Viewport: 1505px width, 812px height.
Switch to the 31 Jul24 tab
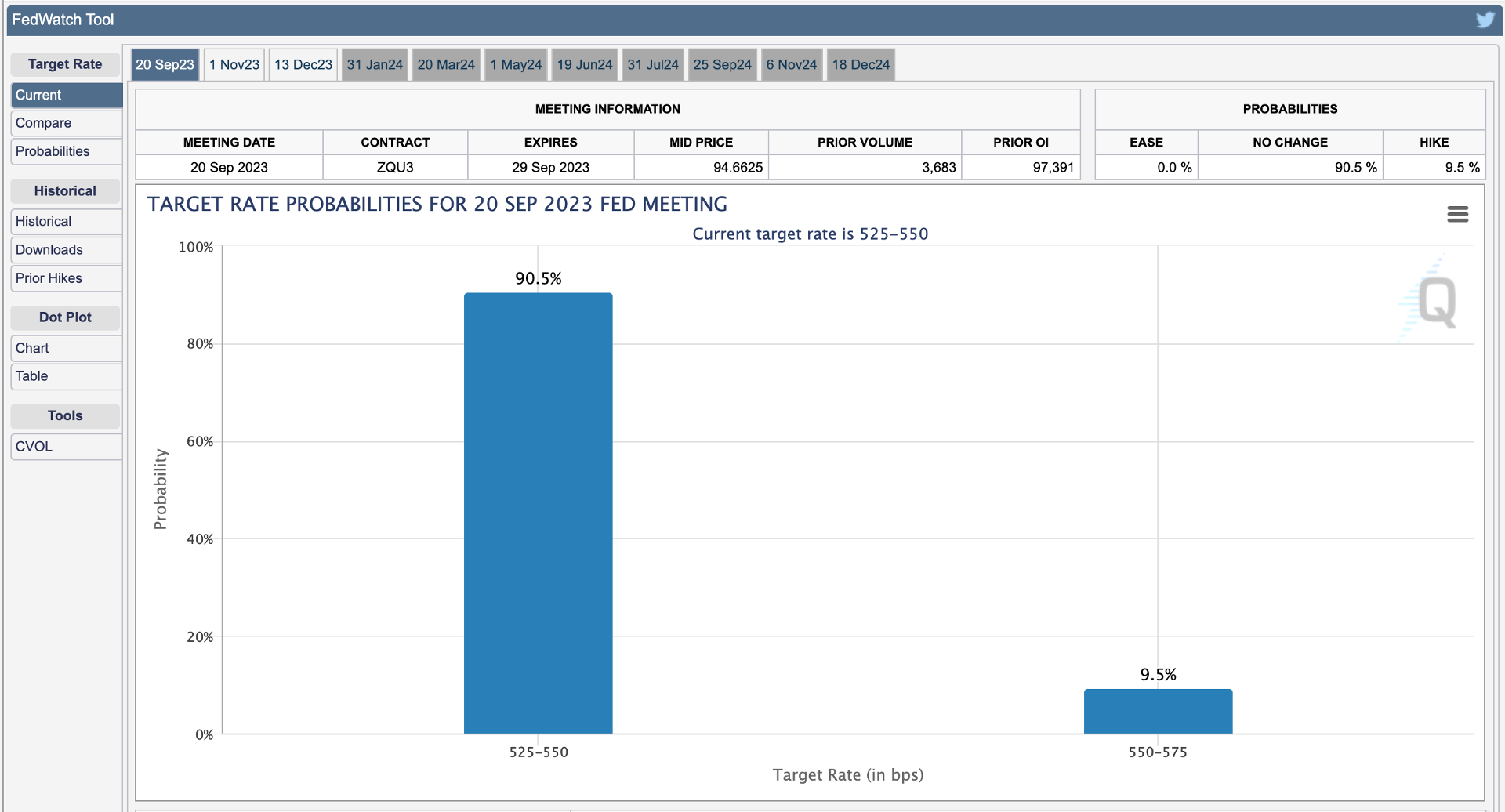653,64
